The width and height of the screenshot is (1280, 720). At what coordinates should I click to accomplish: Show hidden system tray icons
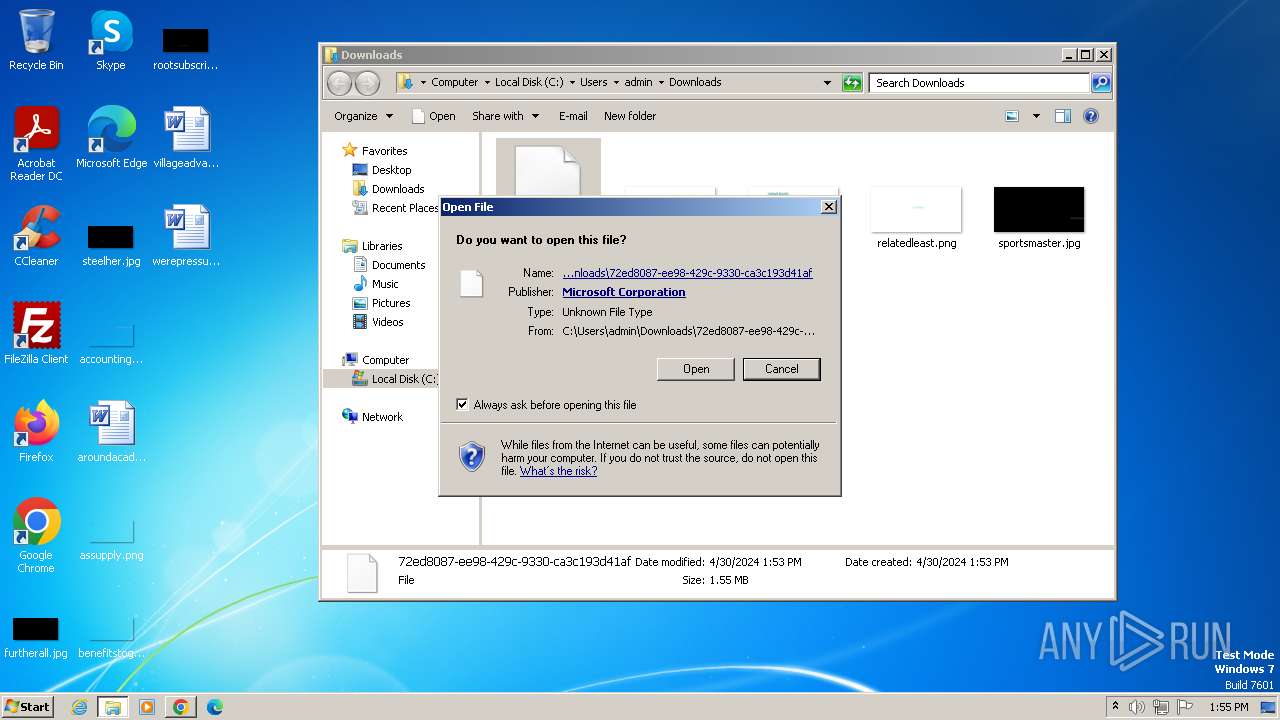pos(1116,707)
